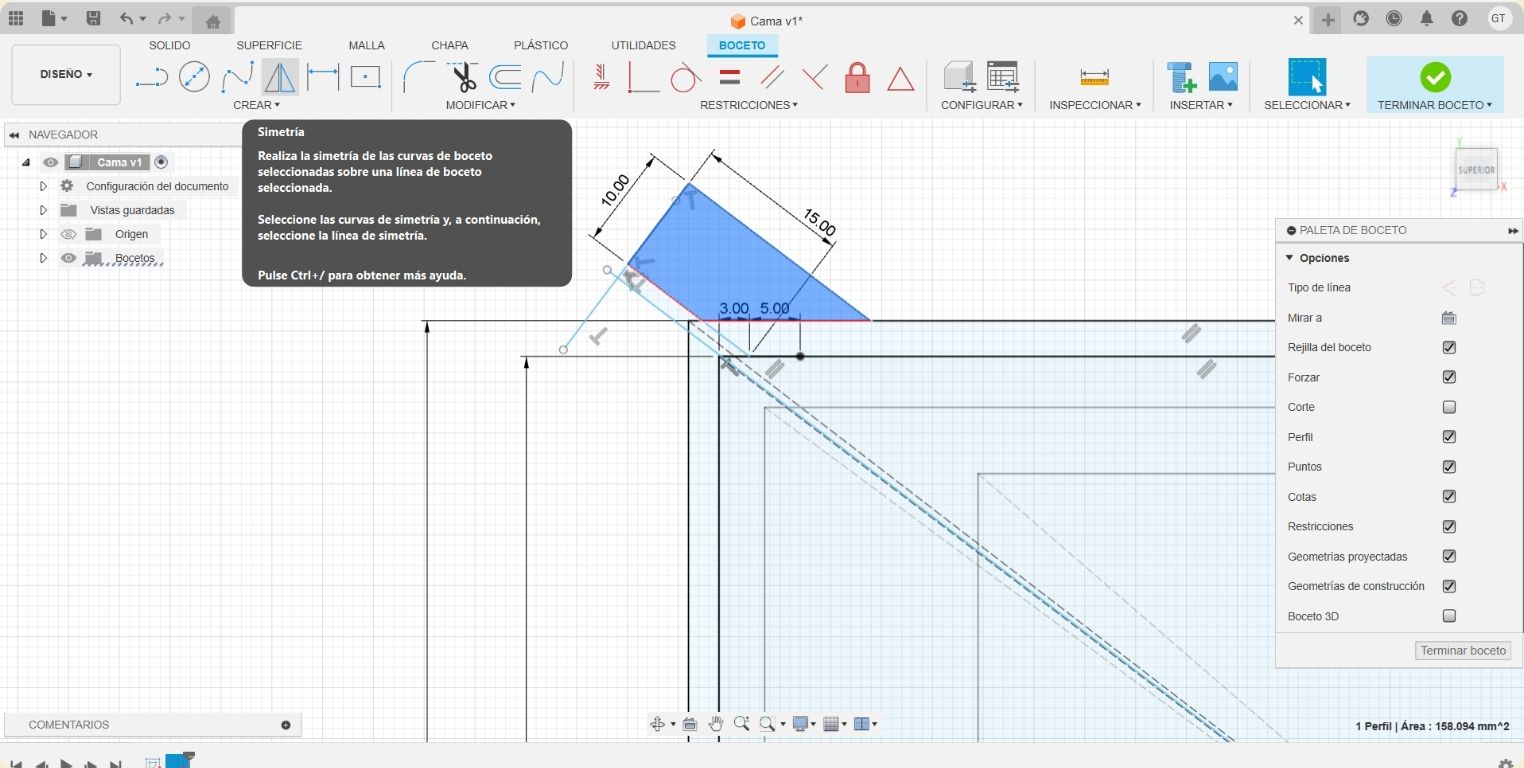1524x768 pixels.
Task: Open the CONFIGURAR dropdown menu
Action: pyautogui.click(x=981, y=105)
